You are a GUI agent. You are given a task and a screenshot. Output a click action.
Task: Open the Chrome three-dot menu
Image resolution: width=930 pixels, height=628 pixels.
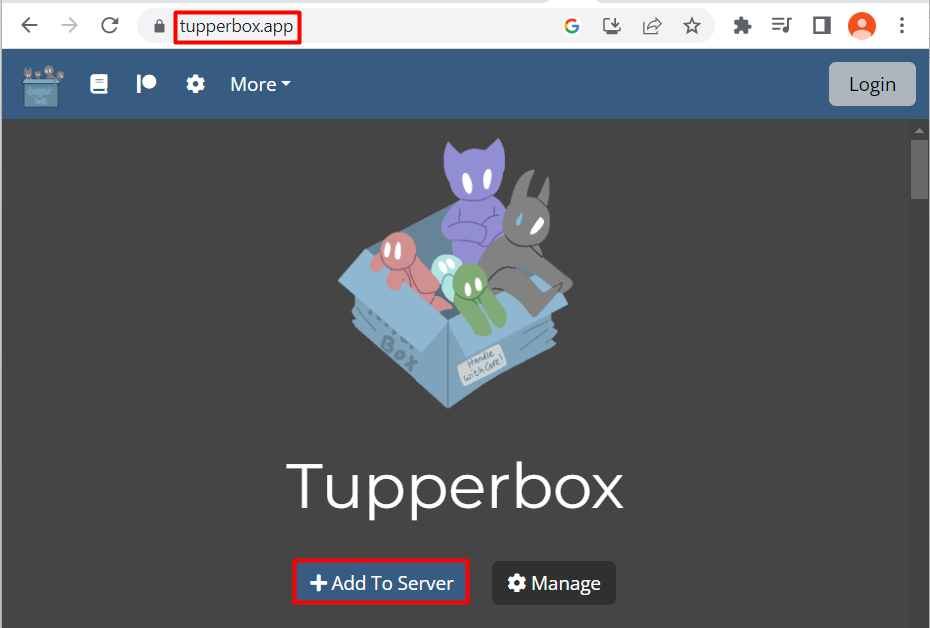902,25
